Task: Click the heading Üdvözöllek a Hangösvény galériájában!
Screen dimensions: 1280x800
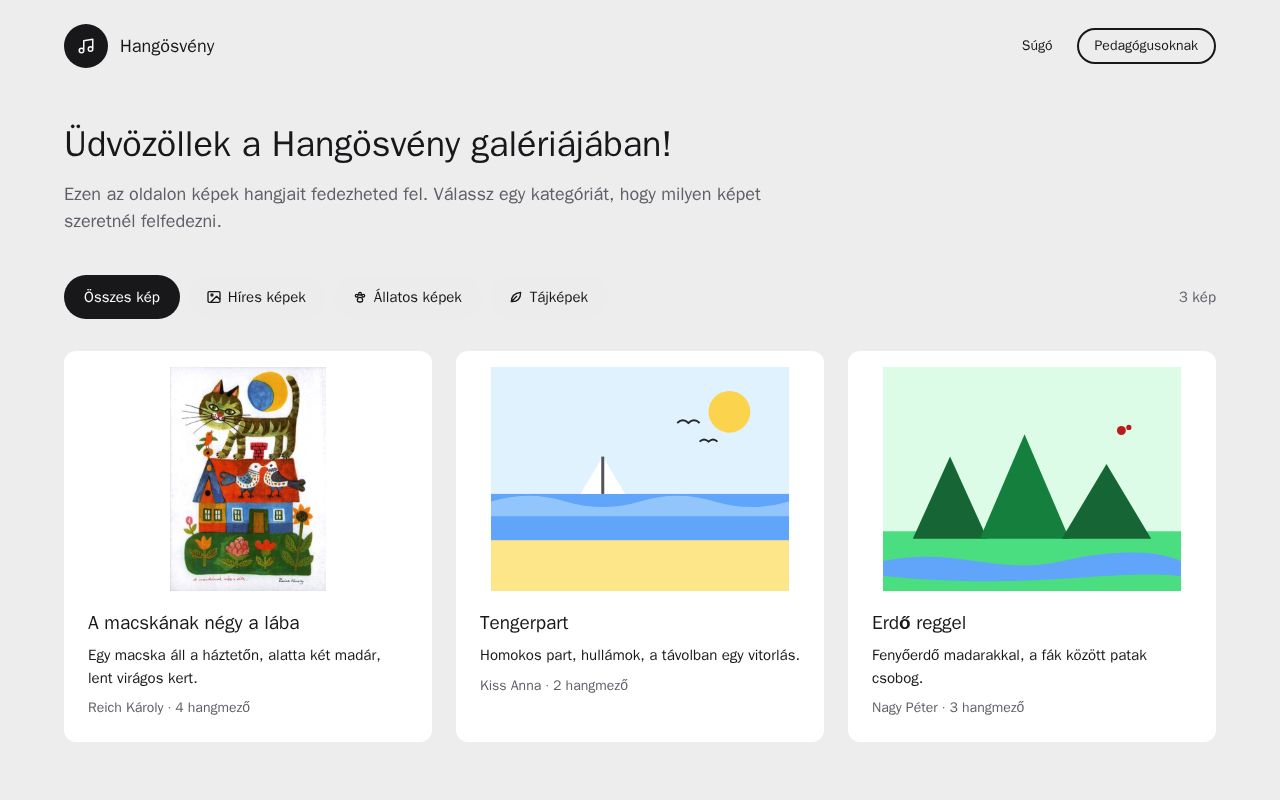Action: click(x=368, y=144)
